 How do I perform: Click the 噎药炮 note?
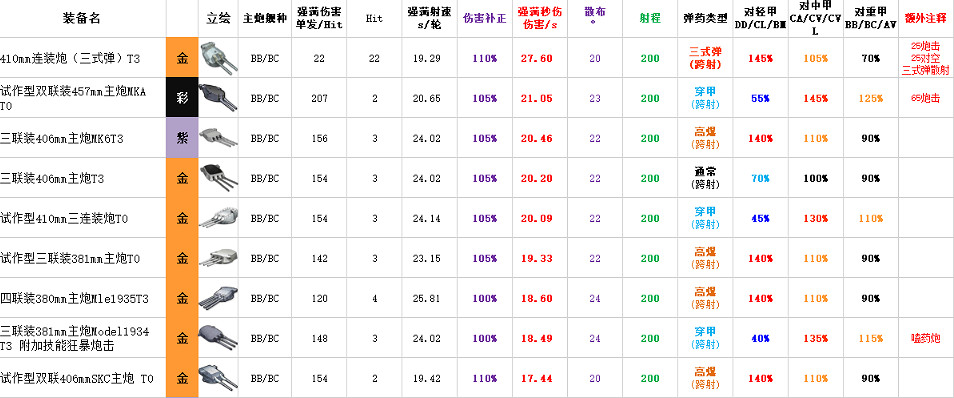(x=925, y=338)
